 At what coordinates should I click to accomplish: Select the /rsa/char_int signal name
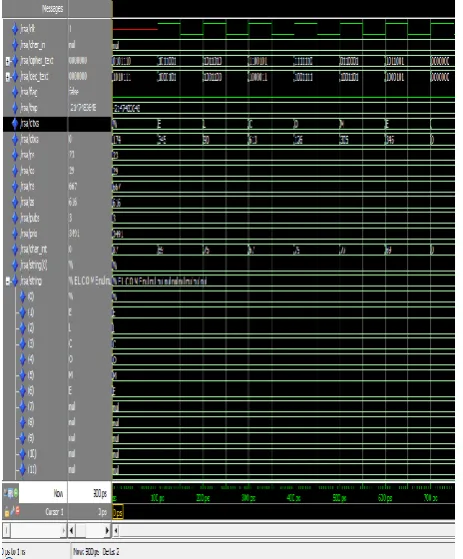[x=34, y=250]
